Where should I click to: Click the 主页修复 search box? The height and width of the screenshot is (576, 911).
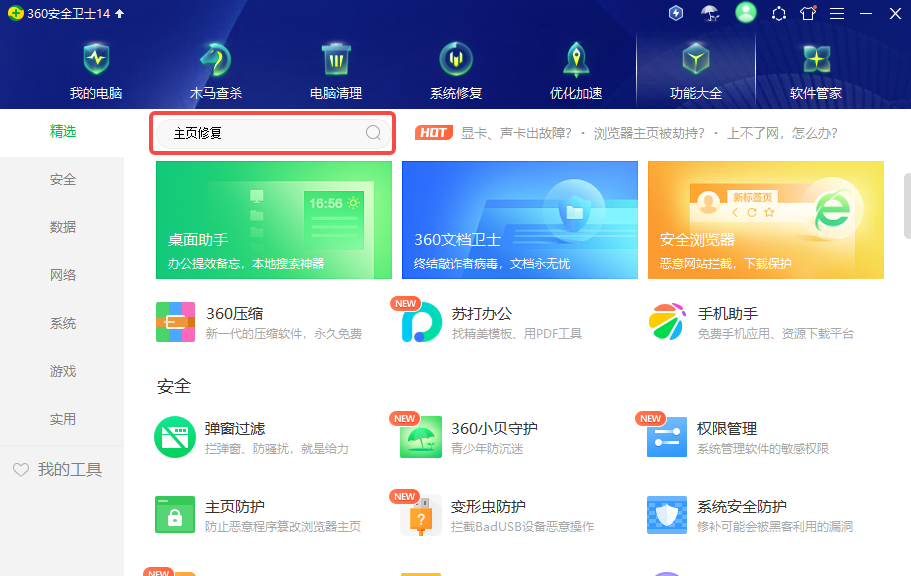[x=272, y=132]
